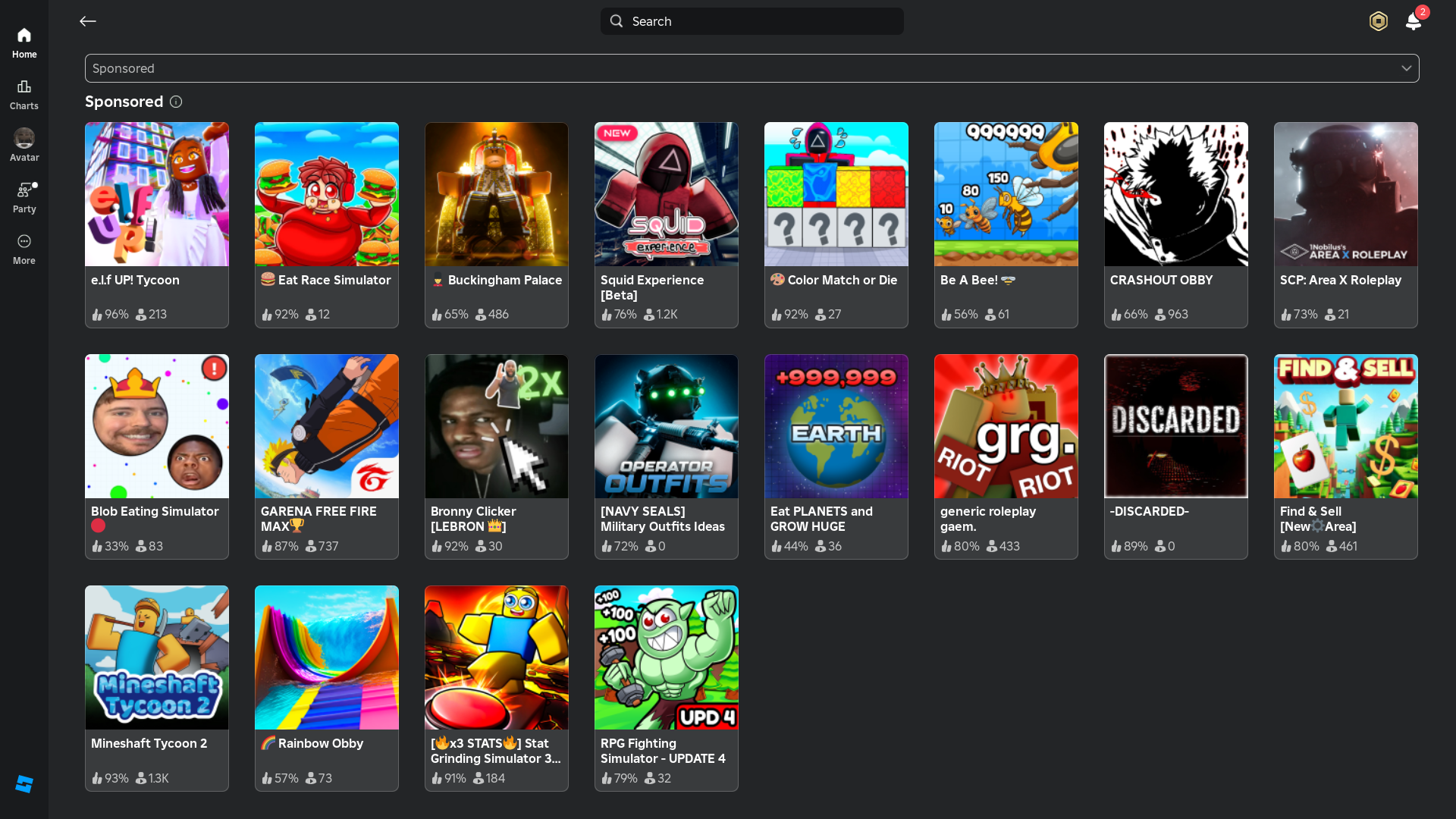
Task: Open the More menu
Action: (x=24, y=249)
